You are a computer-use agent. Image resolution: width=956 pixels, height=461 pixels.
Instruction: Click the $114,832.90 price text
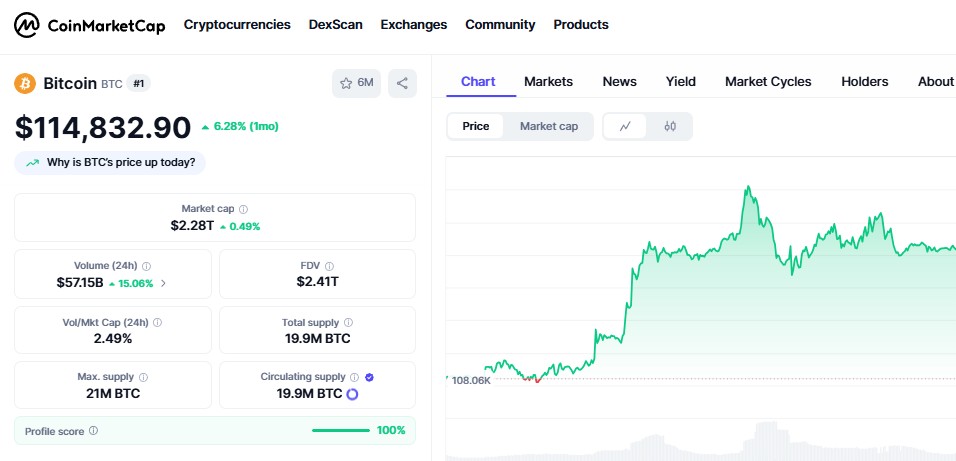103,128
